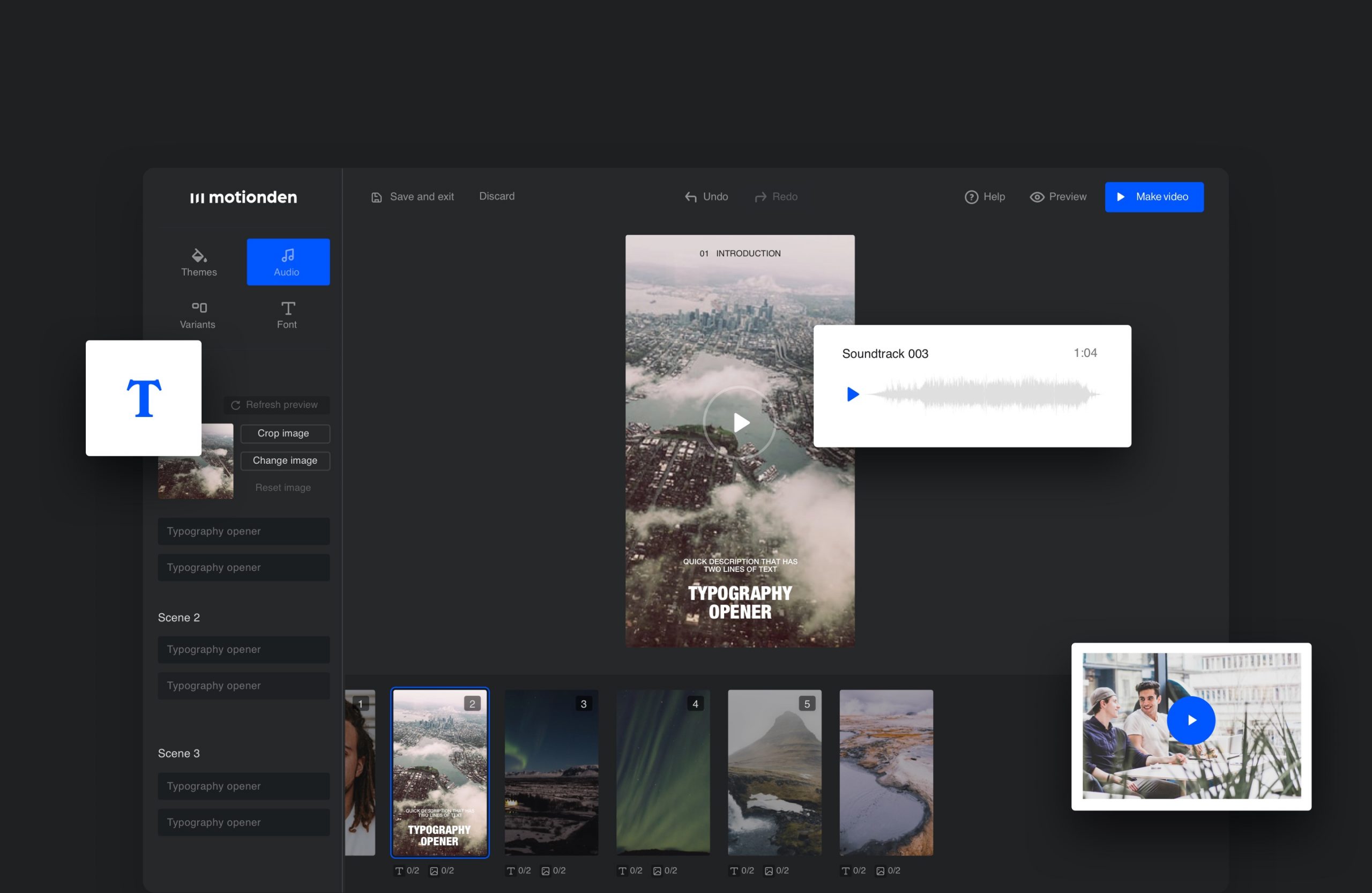This screenshot has width=1372, height=893.
Task: Open the Variants panel
Action: pyautogui.click(x=198, y=314)
